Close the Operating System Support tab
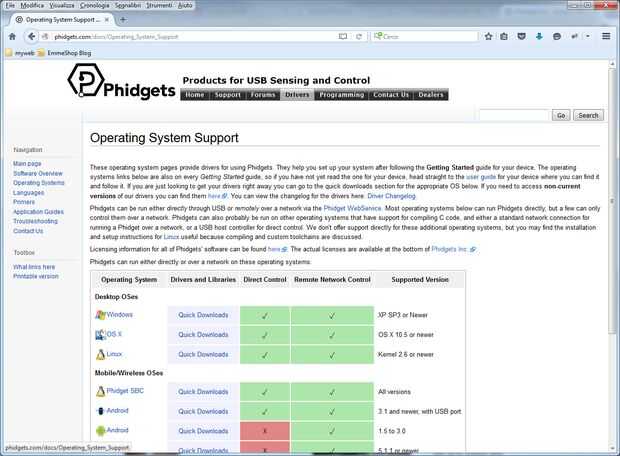This screenshot has height=456, width=620. [x=107, y=19]
